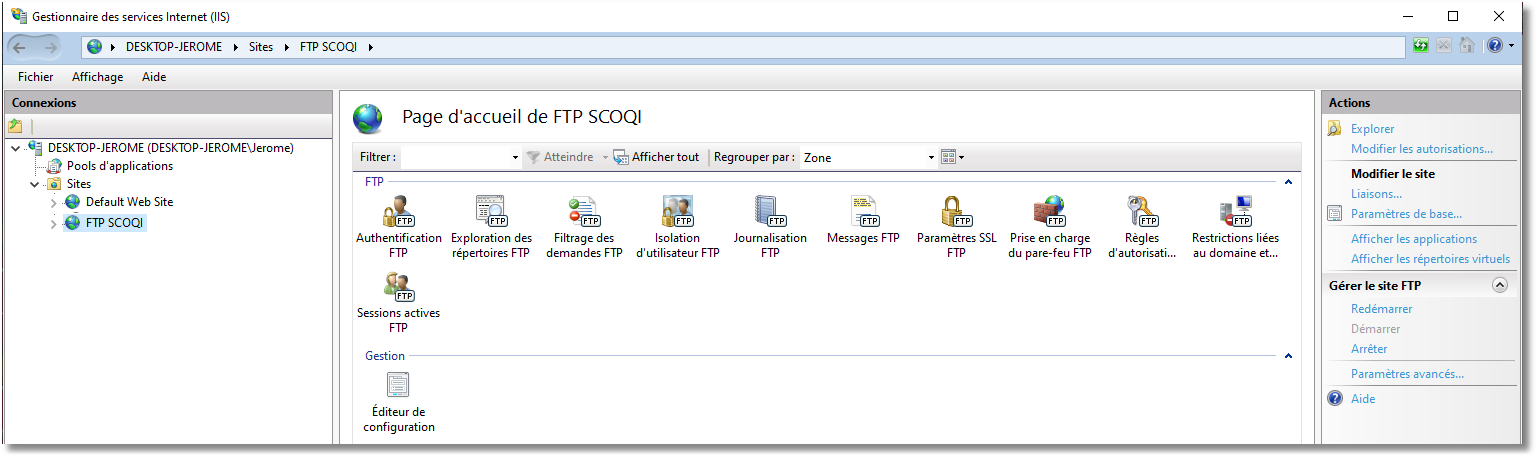Click the forward navigation arrow
The image size is (1537, 458).
[x=50, y=46]
